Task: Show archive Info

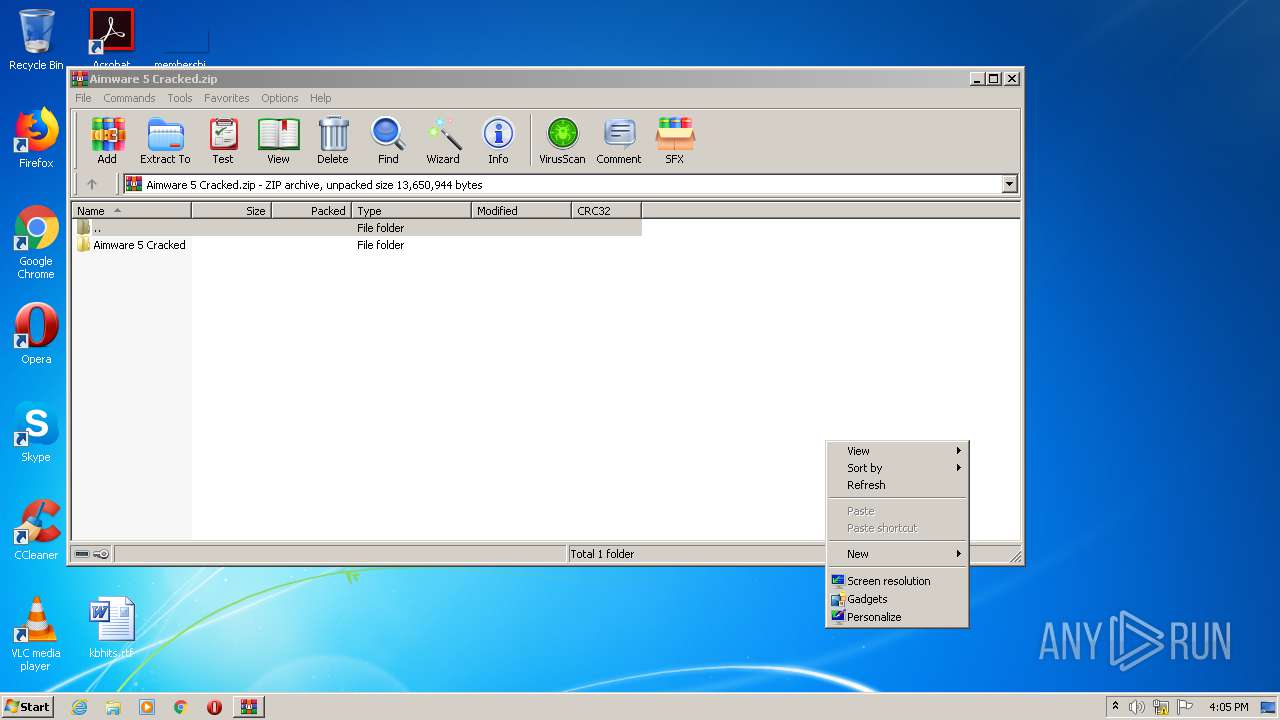Action: point(498,140)
